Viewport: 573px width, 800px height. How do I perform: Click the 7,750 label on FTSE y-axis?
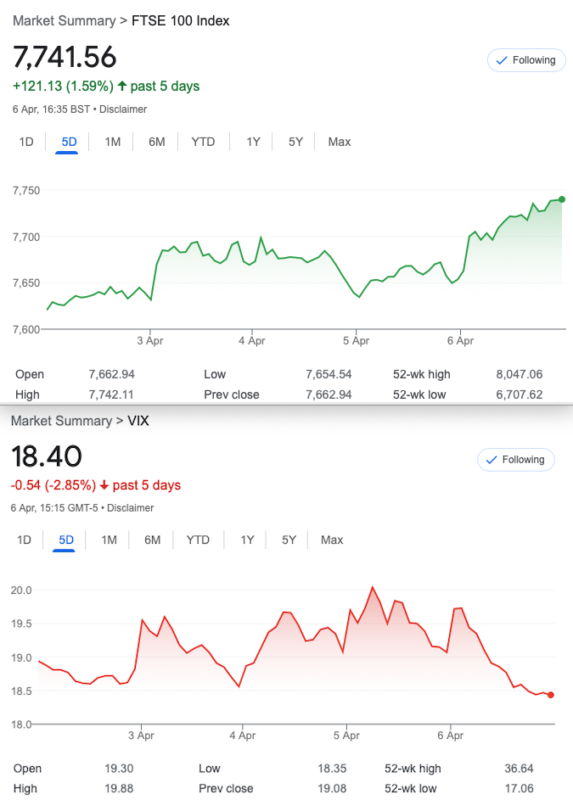[x=26, y=191]
